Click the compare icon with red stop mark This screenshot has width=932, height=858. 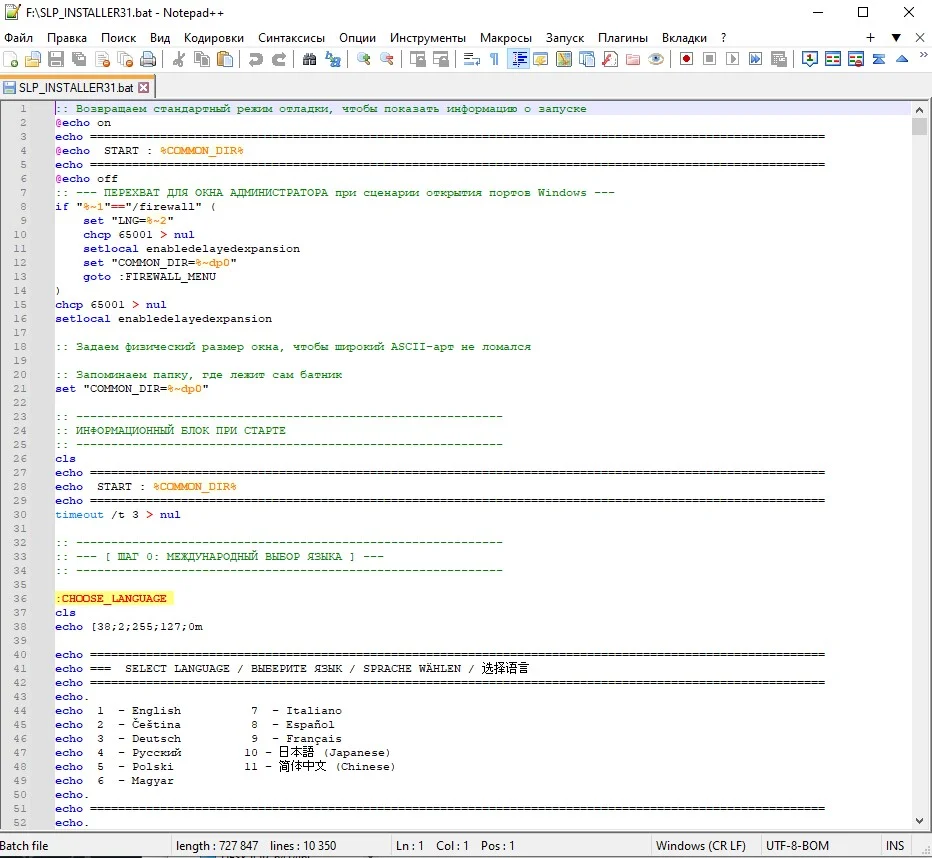click(x=856, y=59)
